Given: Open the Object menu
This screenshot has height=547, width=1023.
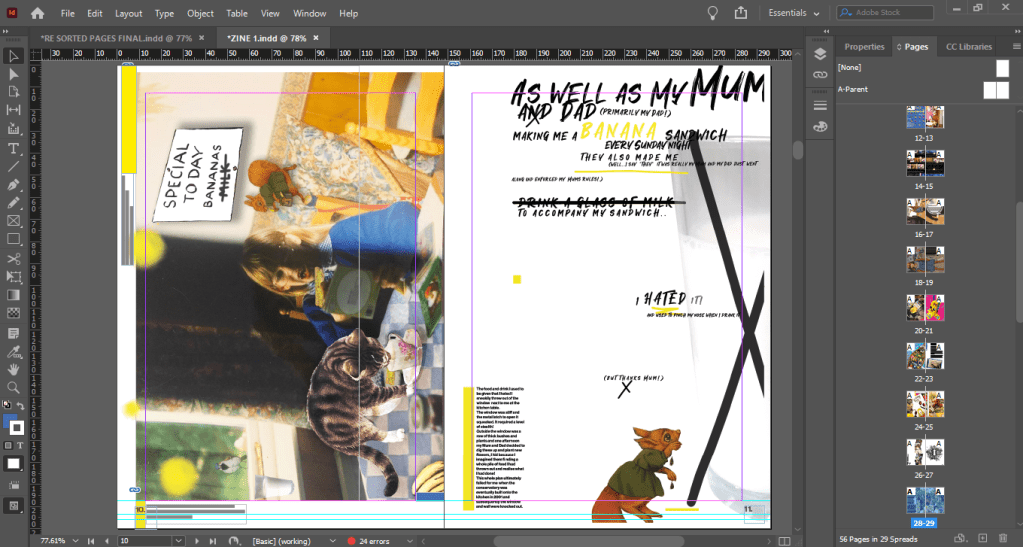Looking at the screenshot, I should (x=200, y=14).
